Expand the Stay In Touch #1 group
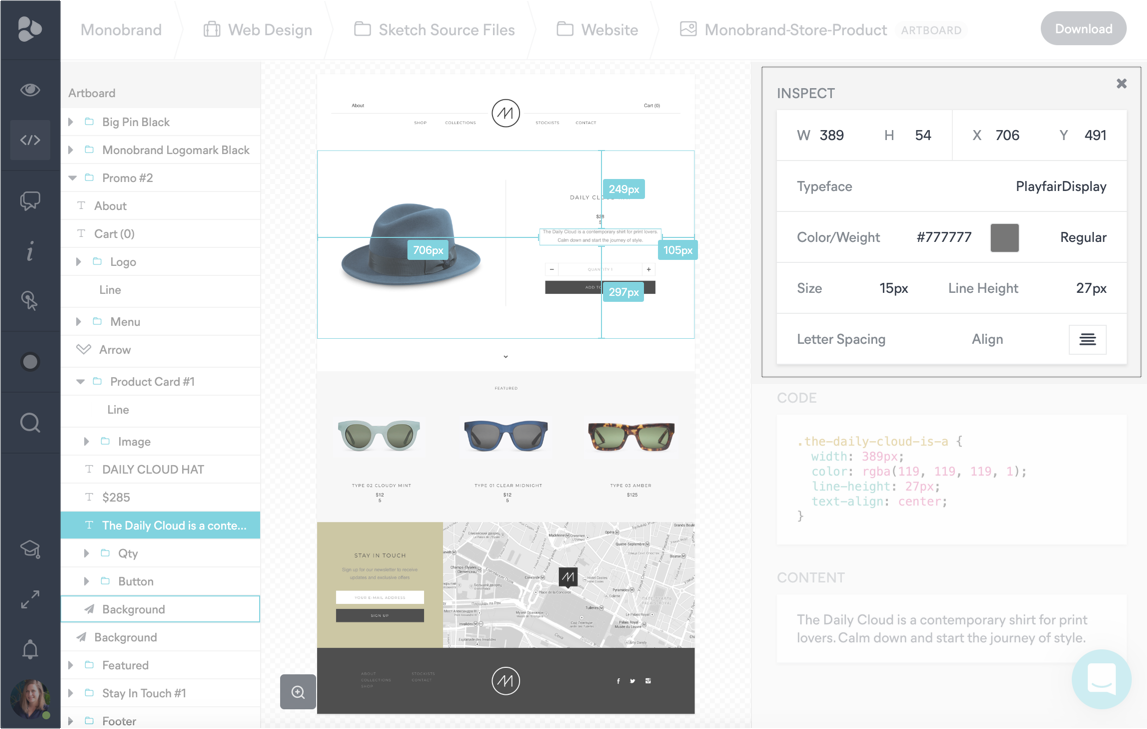Image resolution: width=1147 pixels, height=729 pixels. point(71,693)
